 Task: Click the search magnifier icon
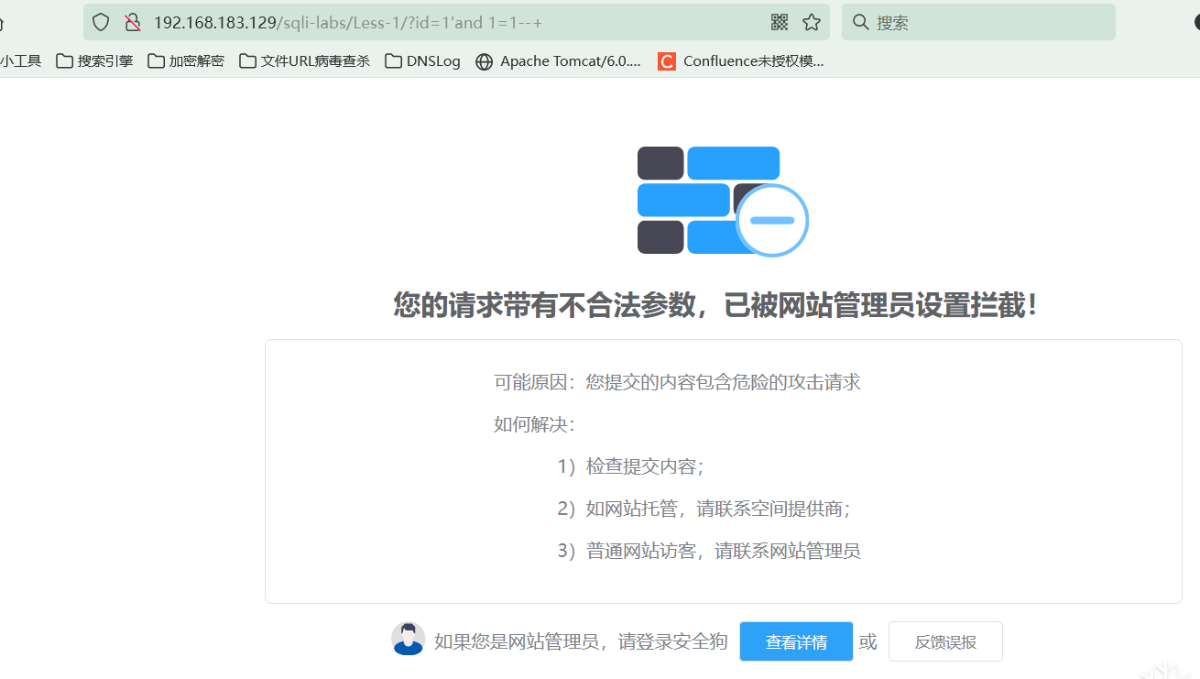pos(860,22)
